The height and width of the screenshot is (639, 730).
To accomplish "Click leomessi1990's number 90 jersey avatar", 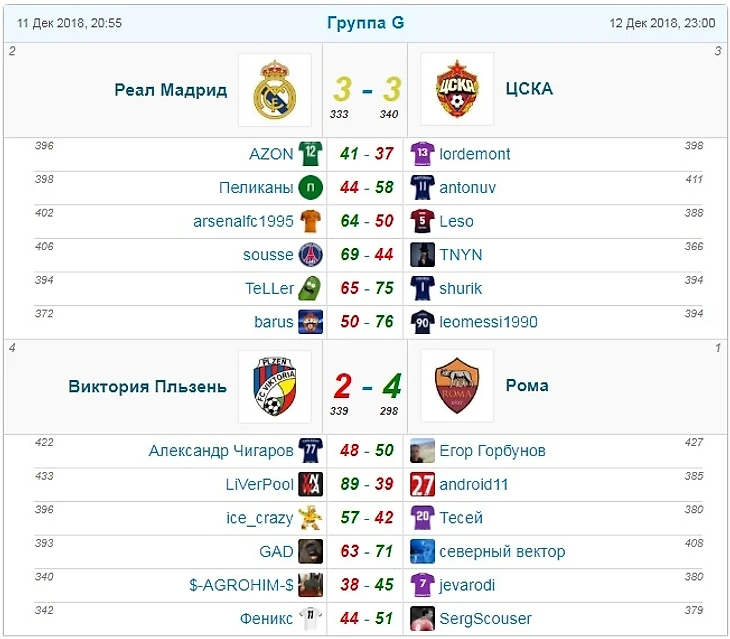I will click(x=422, y=322).
